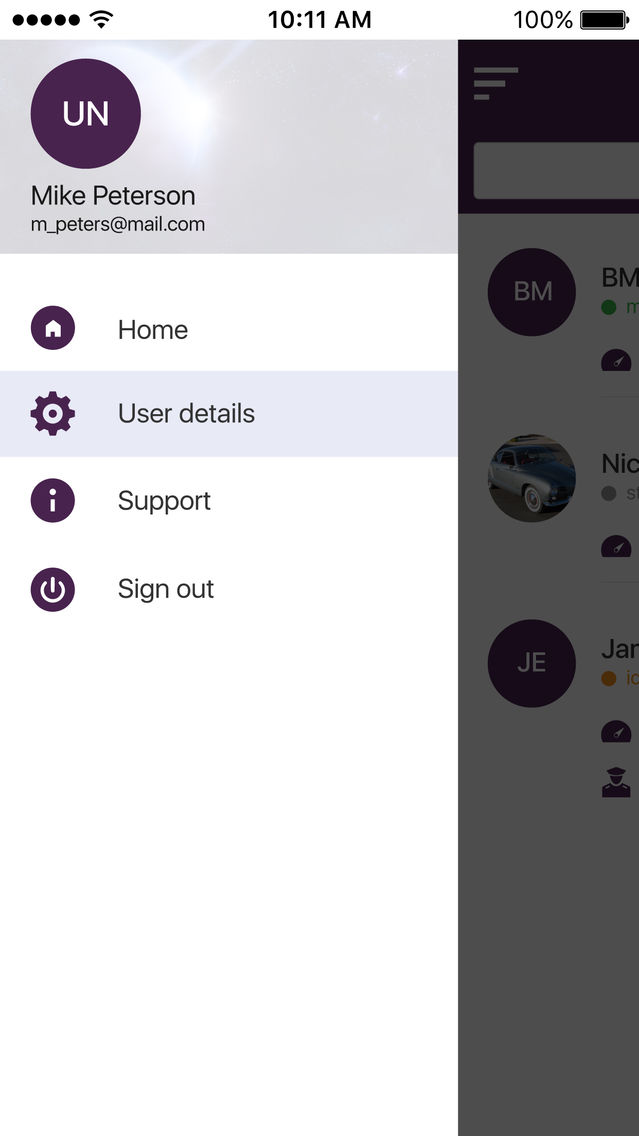Tap the speedometer icon under BM entry
Viewport: 639px width, 1136px height.
(x=616, y=360)
